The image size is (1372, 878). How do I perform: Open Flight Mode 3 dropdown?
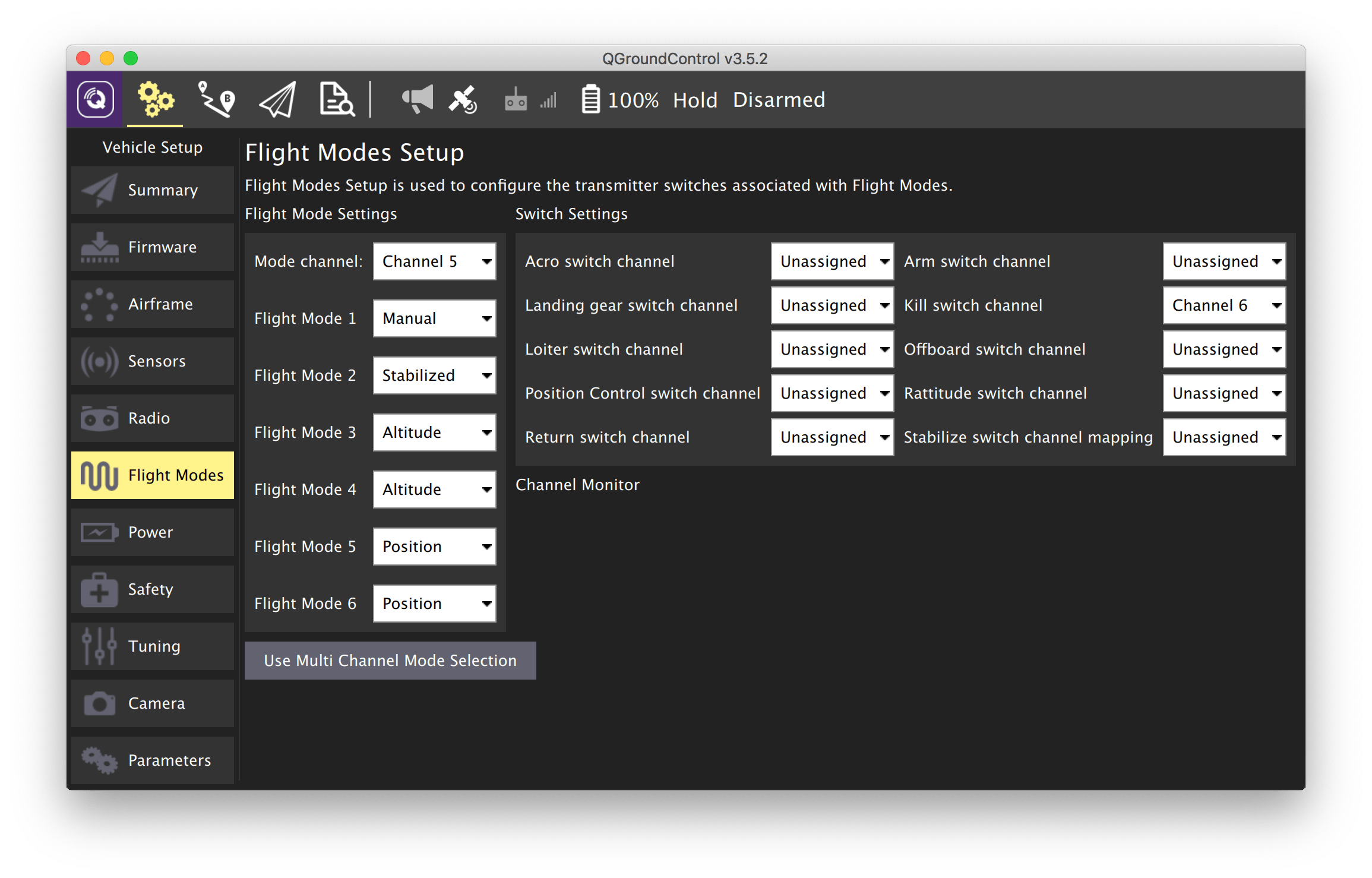pyautogui.click(x=435, y=432)
